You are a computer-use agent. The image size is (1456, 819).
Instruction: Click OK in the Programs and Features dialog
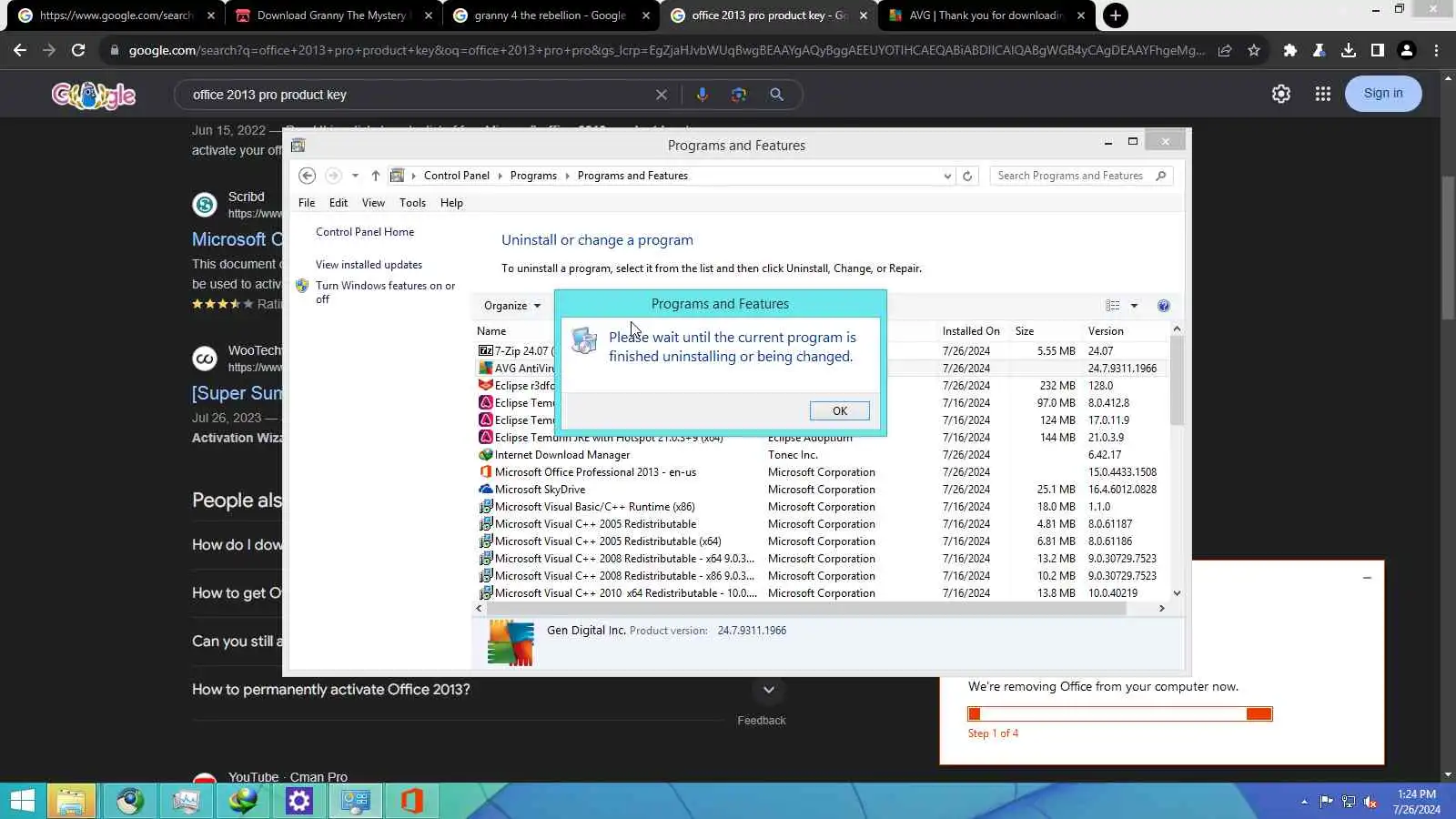(839, 411)
